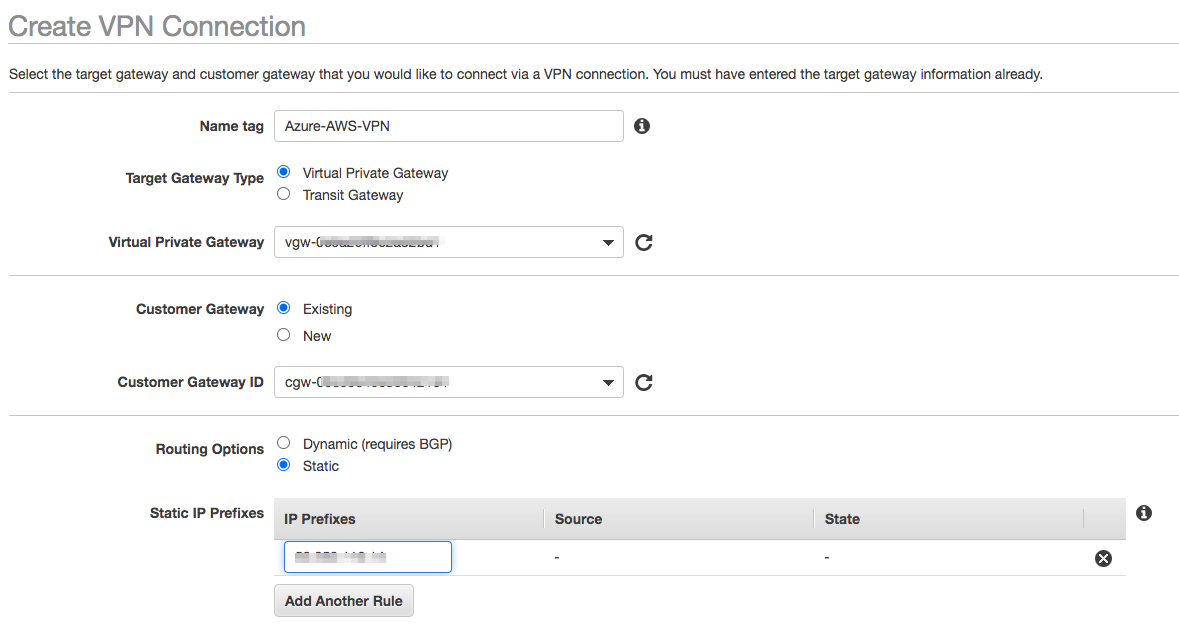
Task: Choose New for Customer Gateway
Action: click(283, 334)
